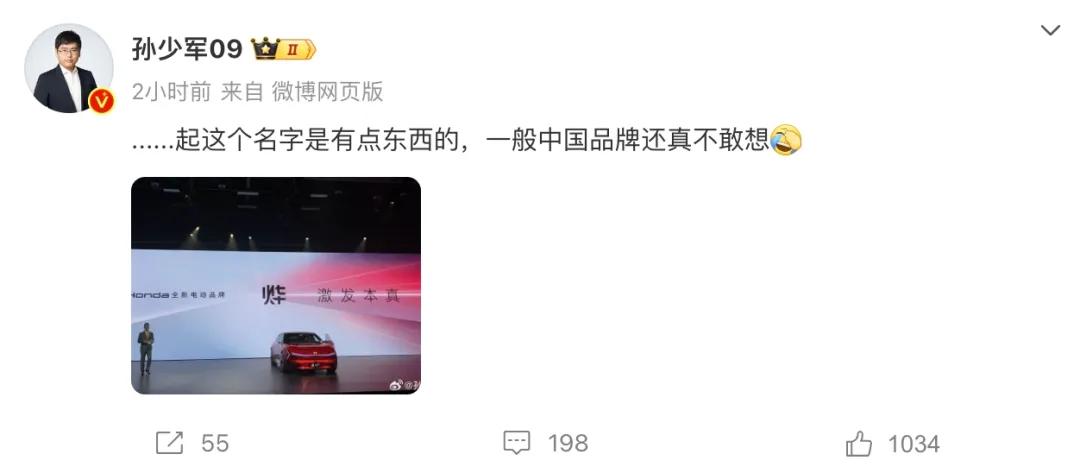The width and height of the screenshot is (1080, 473).
Task: Click the presenter standing on stage
Action: point(145,350)
